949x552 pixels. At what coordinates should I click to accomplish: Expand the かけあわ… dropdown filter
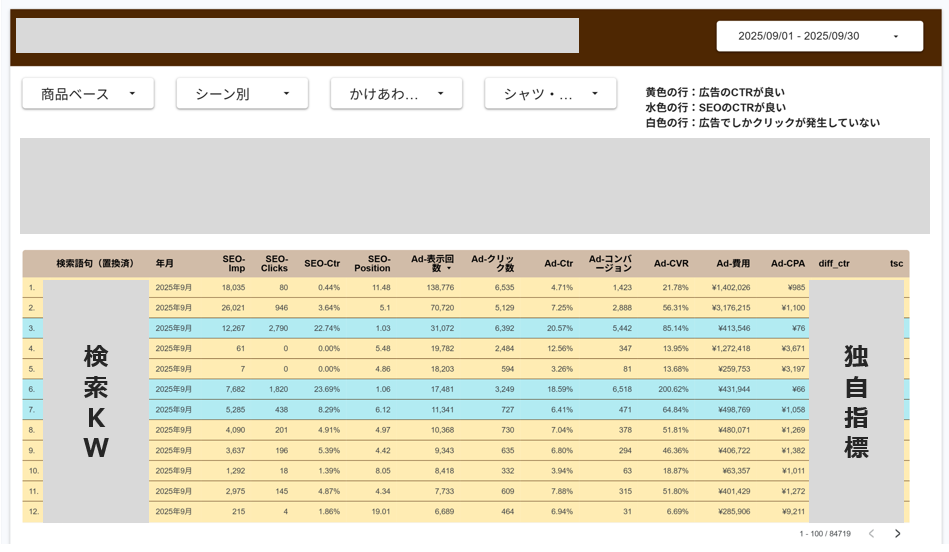[396, 94]
